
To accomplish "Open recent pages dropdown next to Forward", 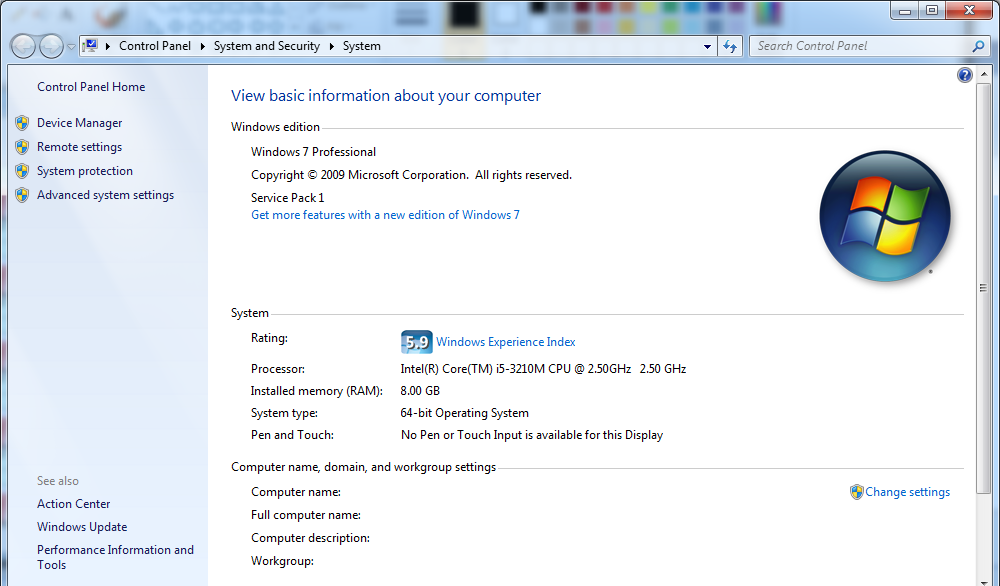I will (71, 46).
